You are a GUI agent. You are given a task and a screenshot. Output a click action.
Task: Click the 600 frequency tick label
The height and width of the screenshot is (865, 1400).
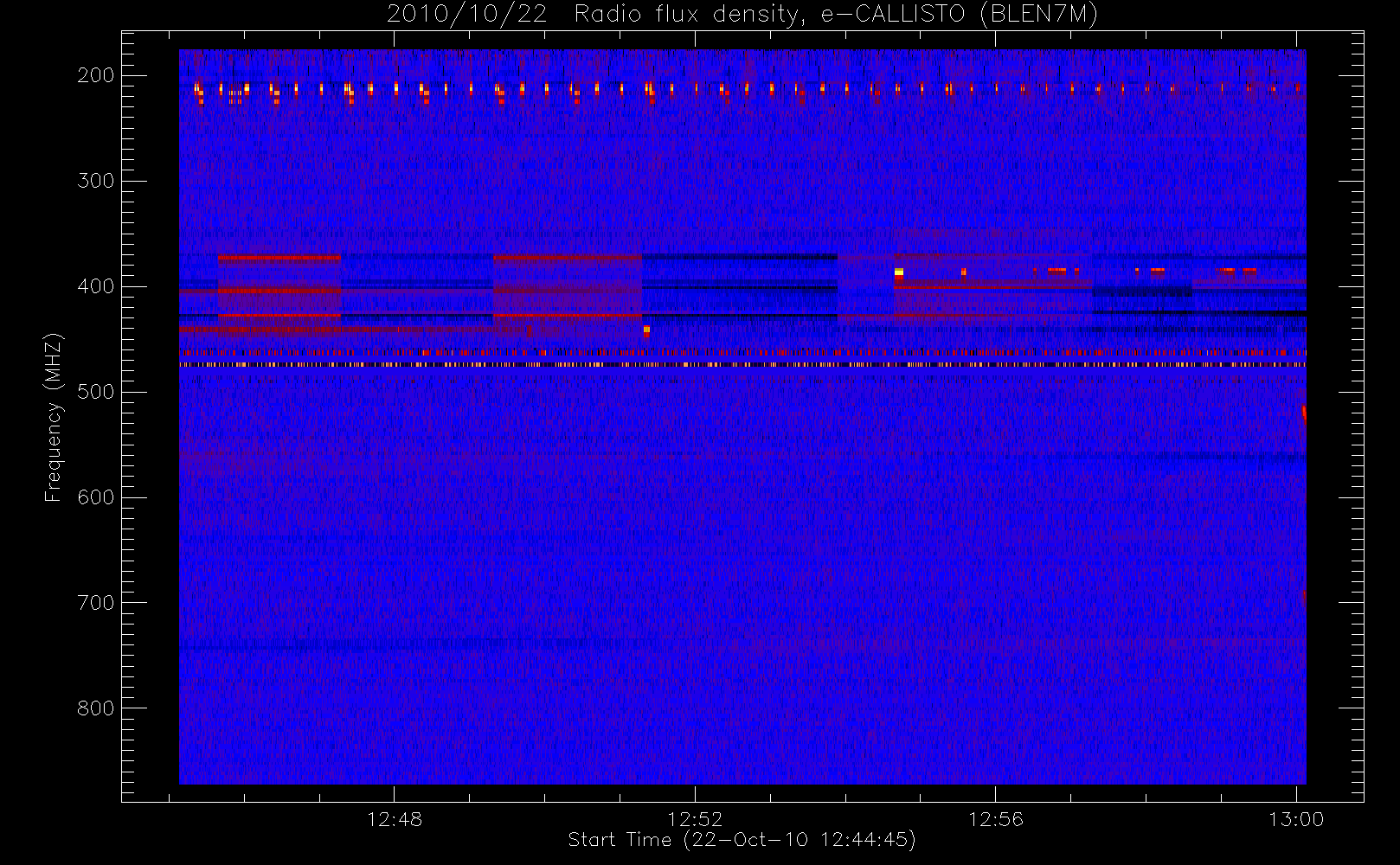click(x=96, y=497)
